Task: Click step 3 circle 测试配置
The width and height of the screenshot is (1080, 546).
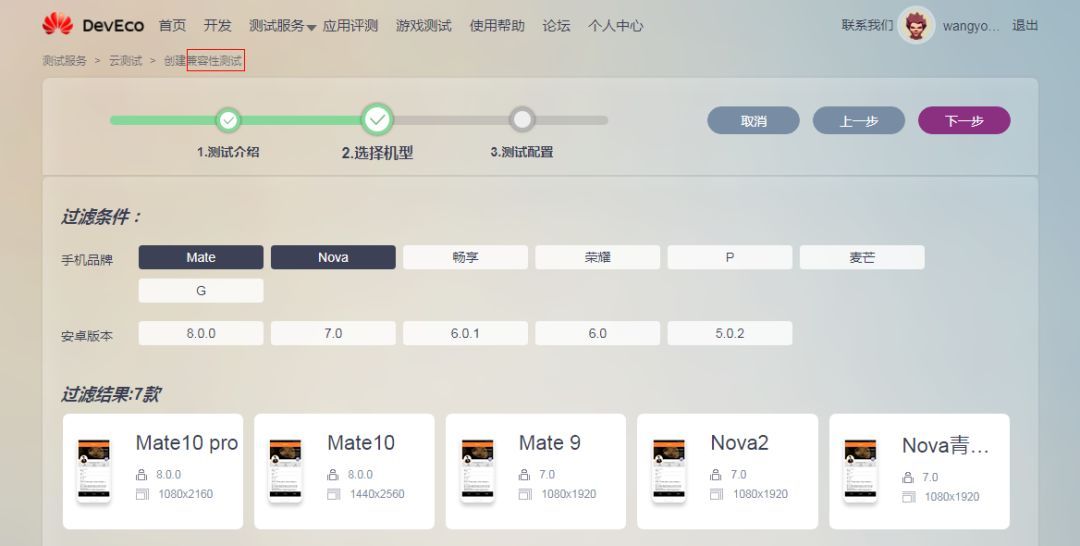Action: (x=522, y=120)
